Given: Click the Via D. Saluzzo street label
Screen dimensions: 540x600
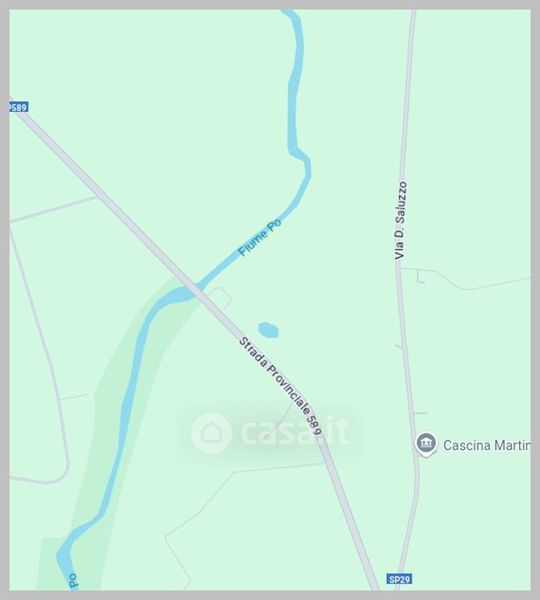Looking at the screenshot, I should click(x=401, y=221).
